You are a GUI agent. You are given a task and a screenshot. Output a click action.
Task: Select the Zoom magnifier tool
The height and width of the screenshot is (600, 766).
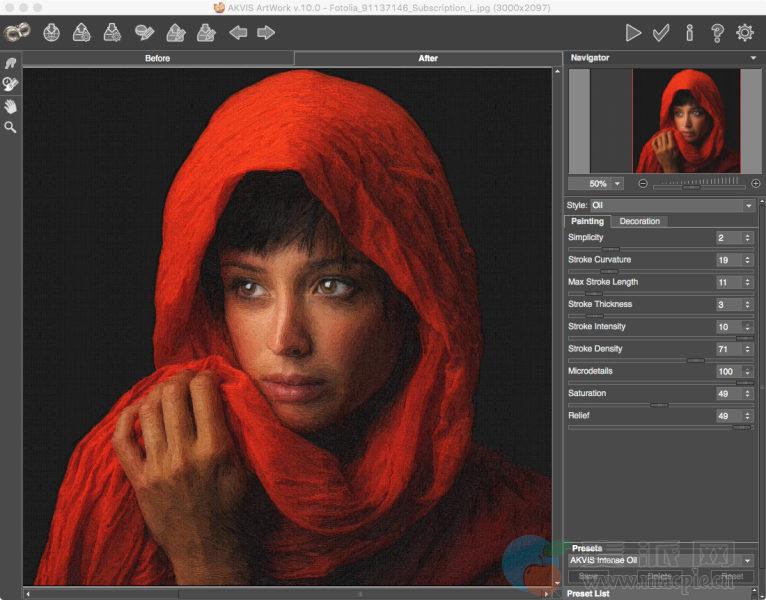click(11, 128)
